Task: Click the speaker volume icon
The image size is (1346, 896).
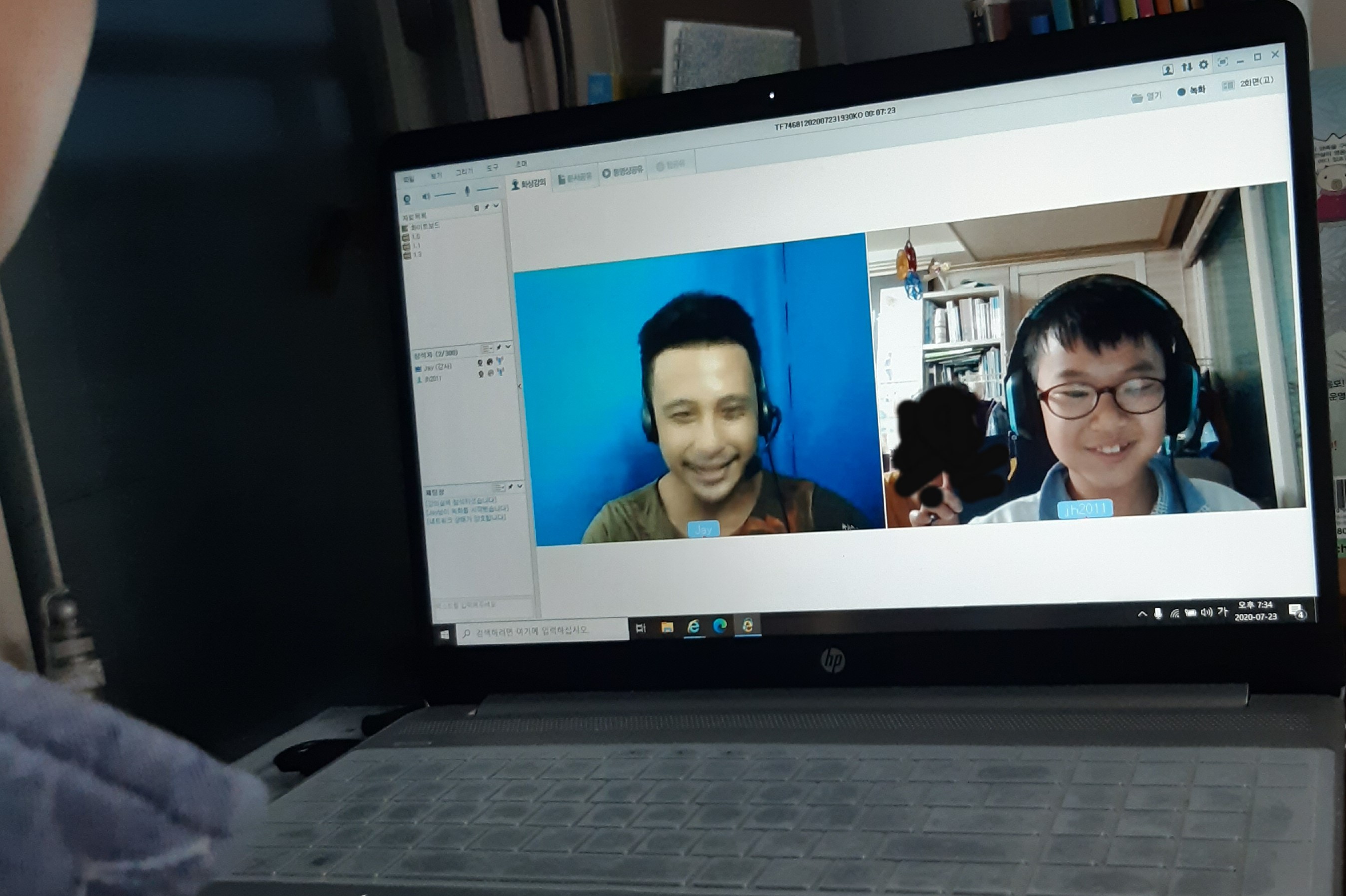Action: [426, 196]
